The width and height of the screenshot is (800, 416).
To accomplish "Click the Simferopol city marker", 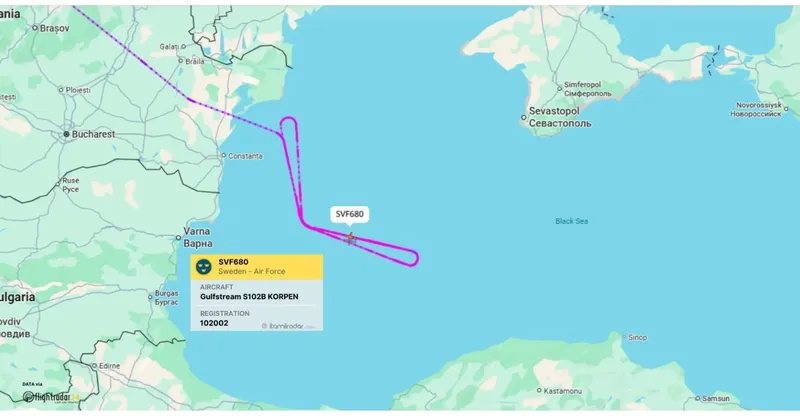I will tap(560, 88).
